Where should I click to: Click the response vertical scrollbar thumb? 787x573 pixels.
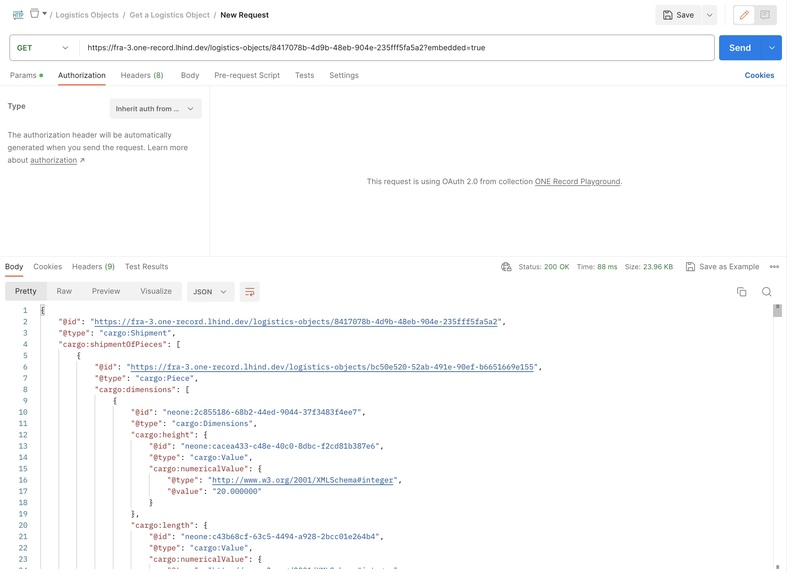[777, 311]
